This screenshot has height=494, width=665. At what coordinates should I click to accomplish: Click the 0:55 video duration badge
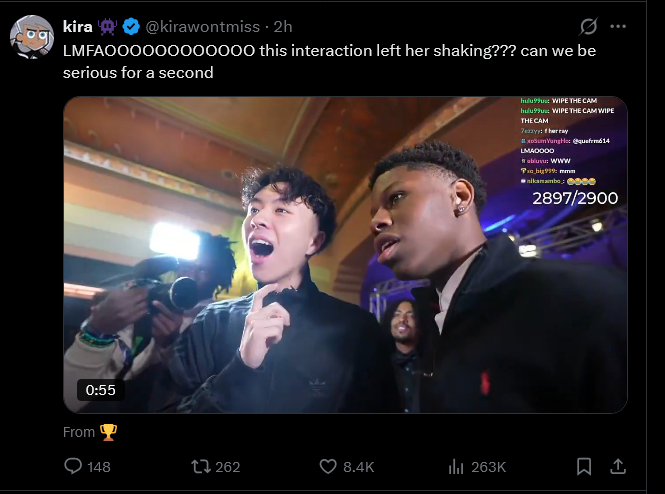(101, 390)
